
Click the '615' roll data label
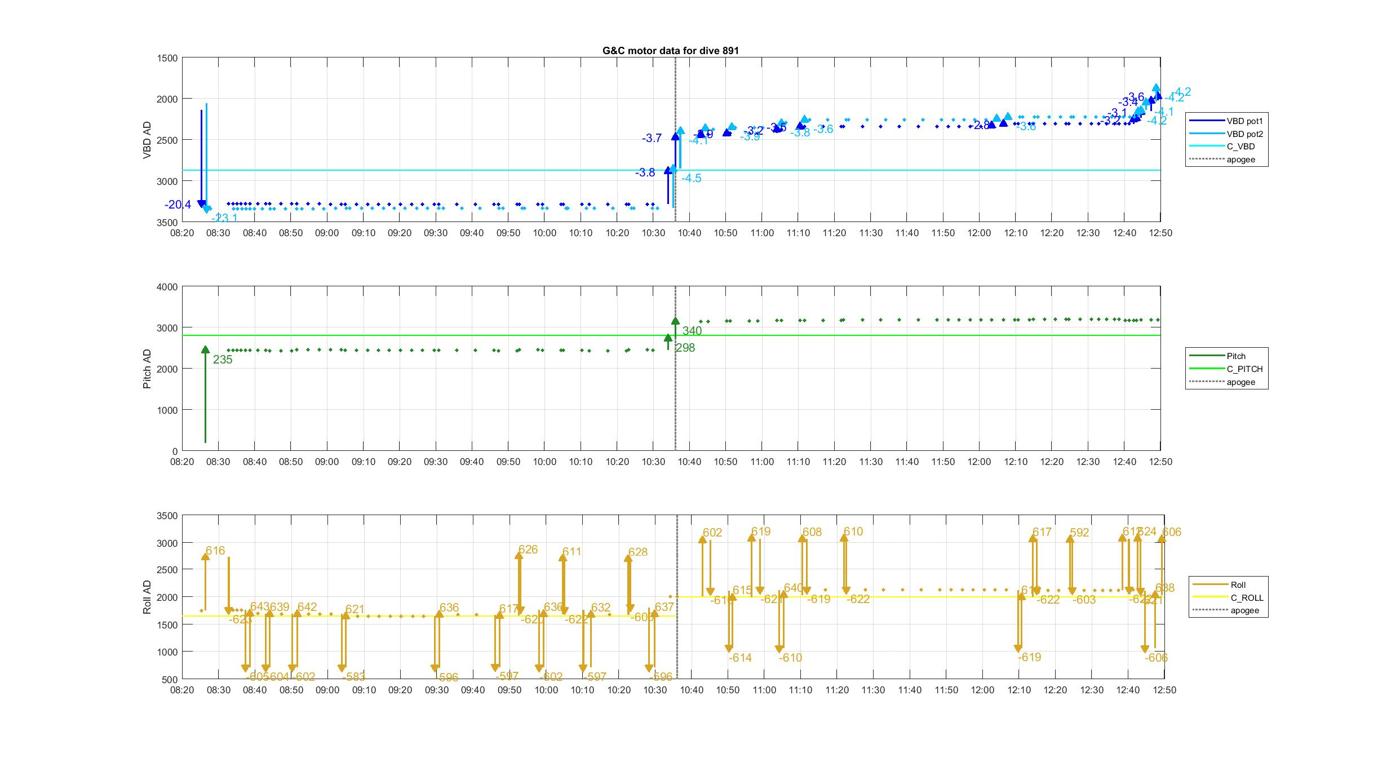point(742,590)
